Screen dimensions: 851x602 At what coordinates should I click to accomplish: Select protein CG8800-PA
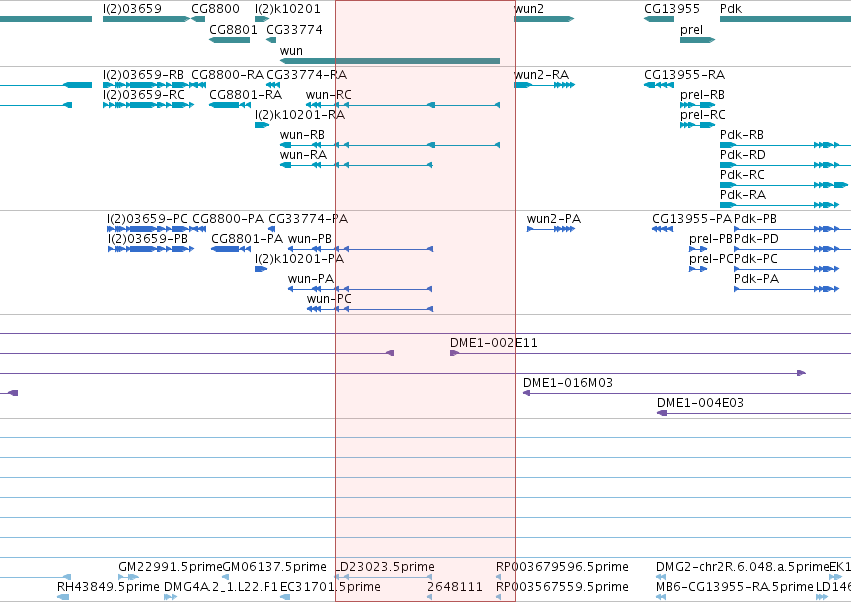point(228,219)
